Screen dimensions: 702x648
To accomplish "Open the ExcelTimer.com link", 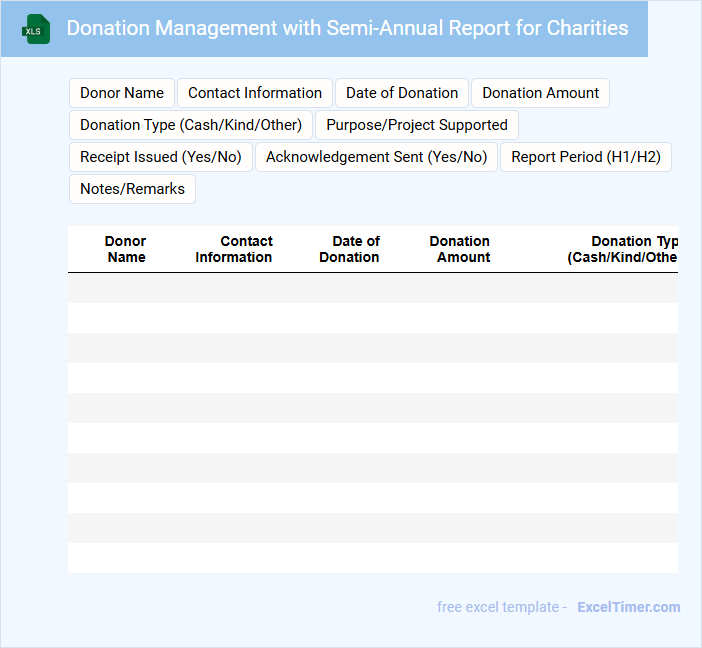I will pyautogui.click(x=629, y=607).
